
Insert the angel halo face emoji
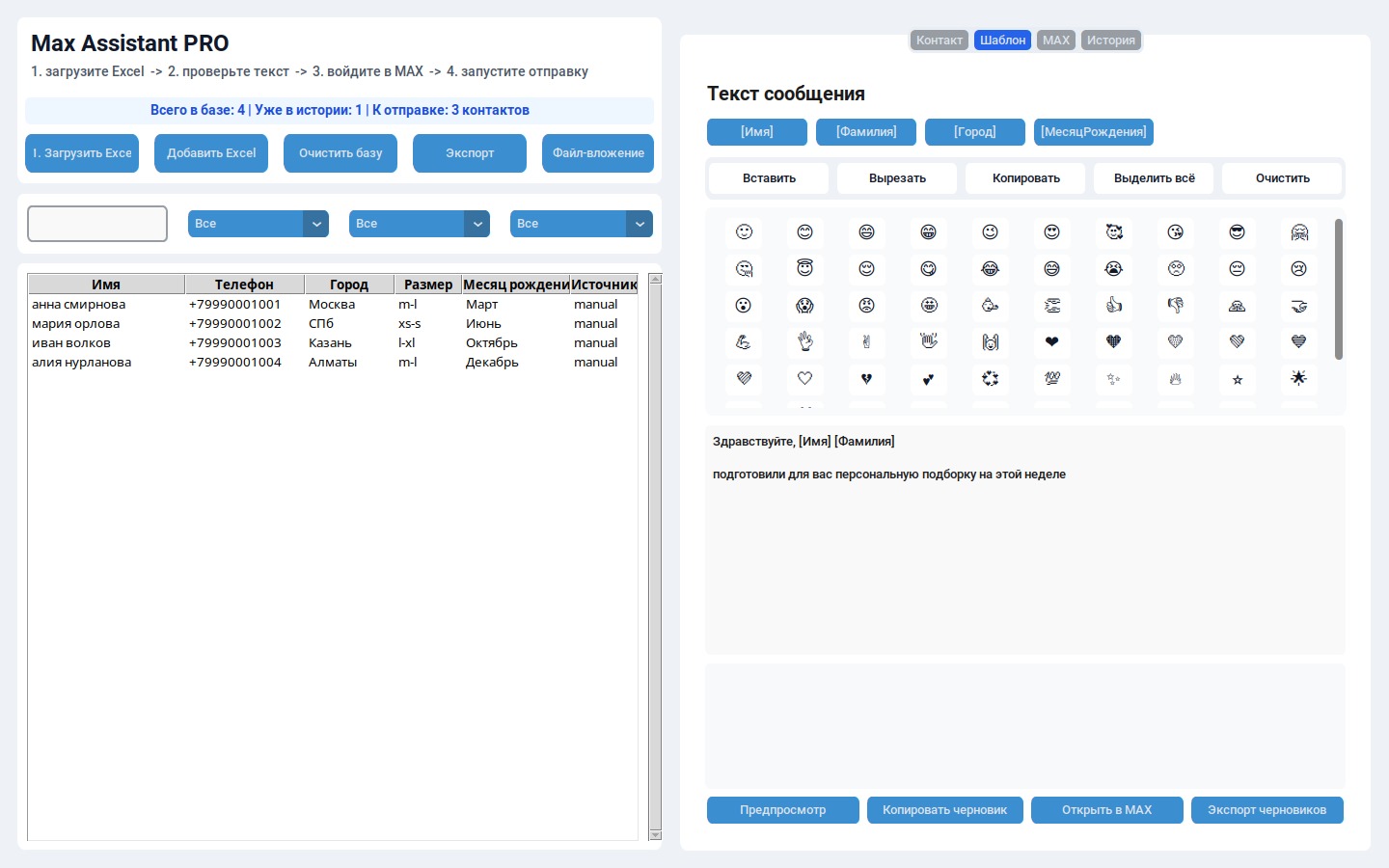(x=805, y=269)
